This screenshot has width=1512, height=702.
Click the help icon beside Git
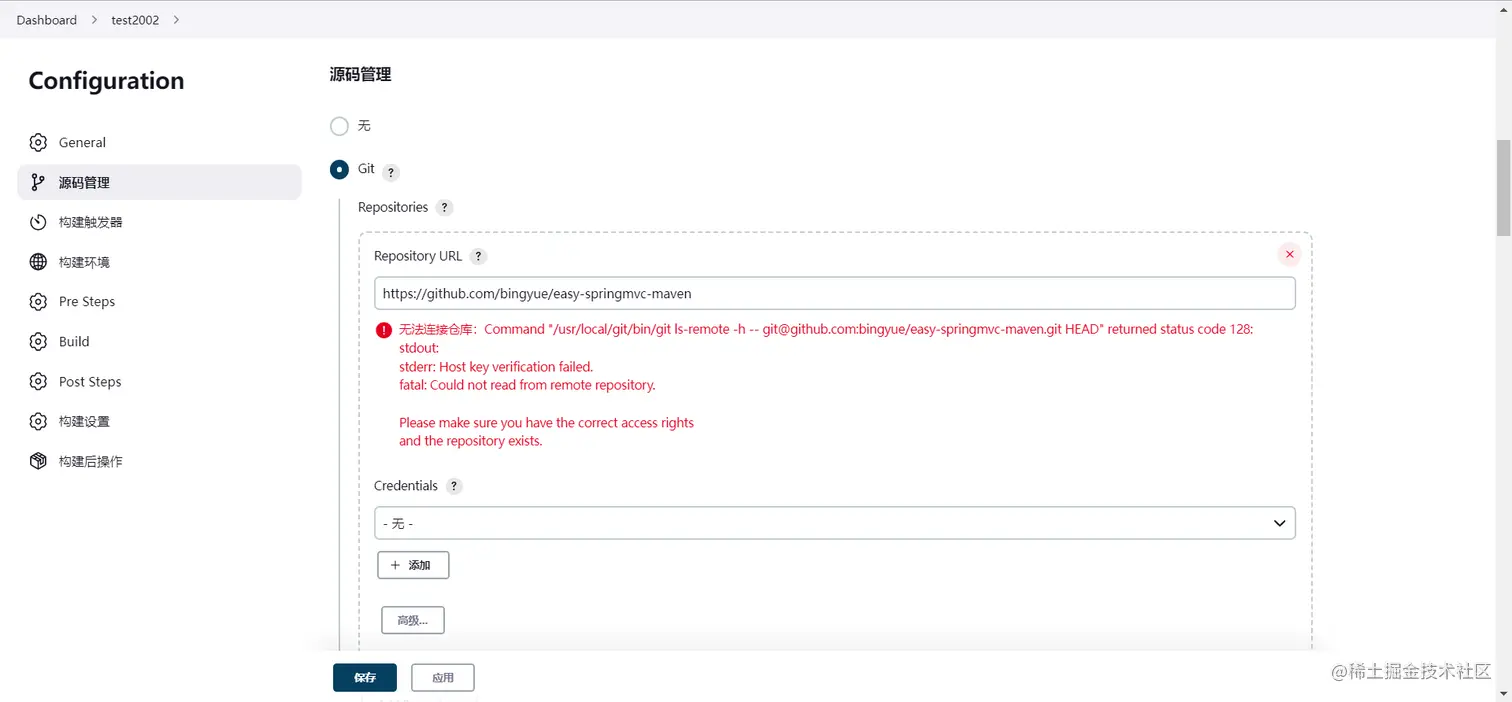click(x=391, y=172)
